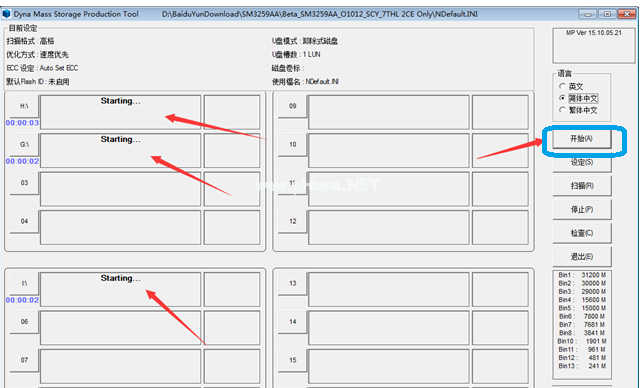
Task: Click the Bin5 : 15000 M entry
Action: 582,308
